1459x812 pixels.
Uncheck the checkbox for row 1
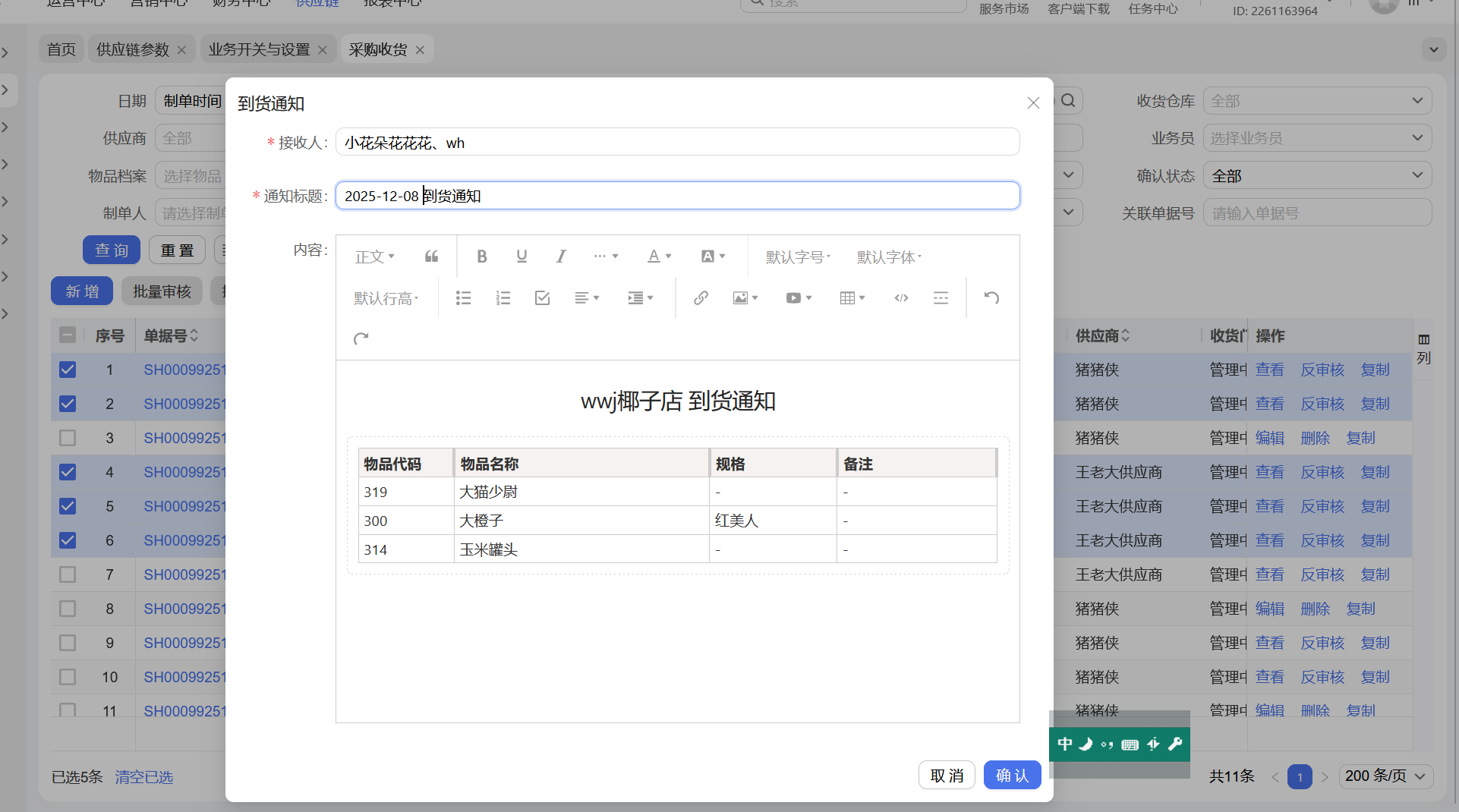coord(68,370)
